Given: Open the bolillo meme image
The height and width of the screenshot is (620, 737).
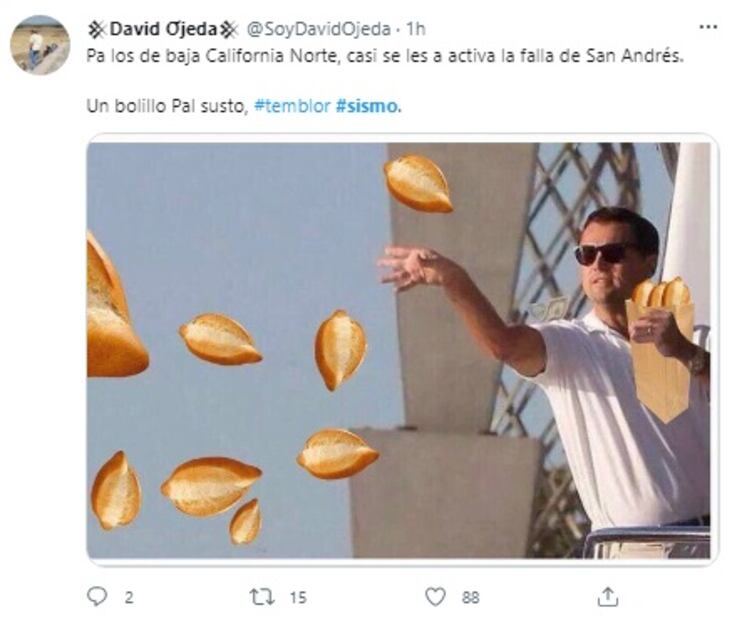Looking at the screenshot, I should click(x=399, y=350).
